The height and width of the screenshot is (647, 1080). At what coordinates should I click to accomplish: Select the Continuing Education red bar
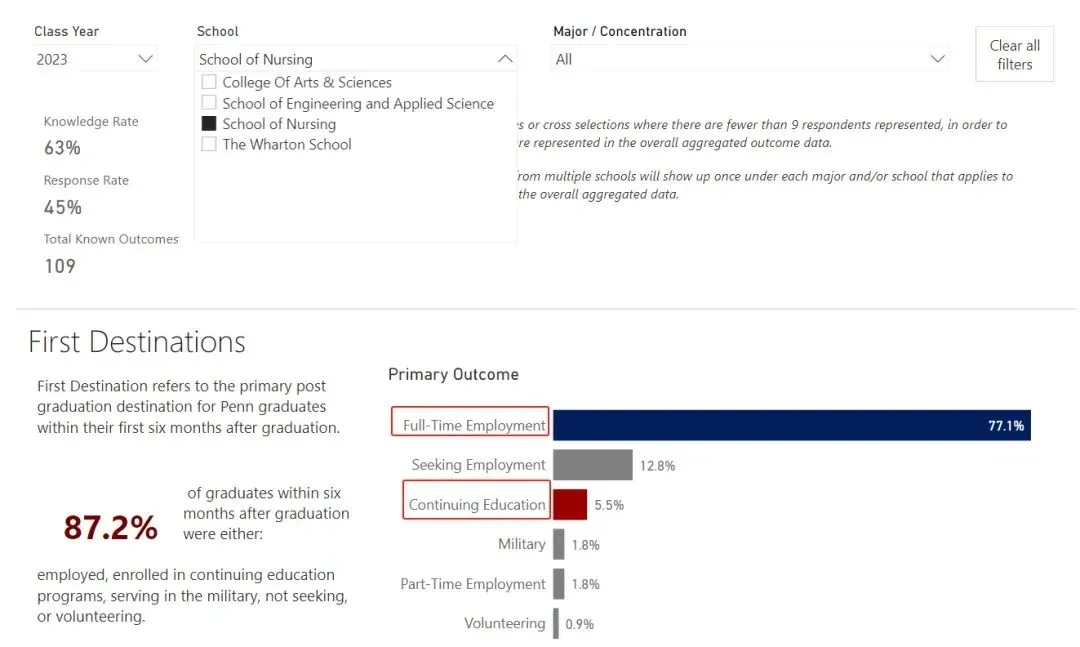[x=570, y=504]
